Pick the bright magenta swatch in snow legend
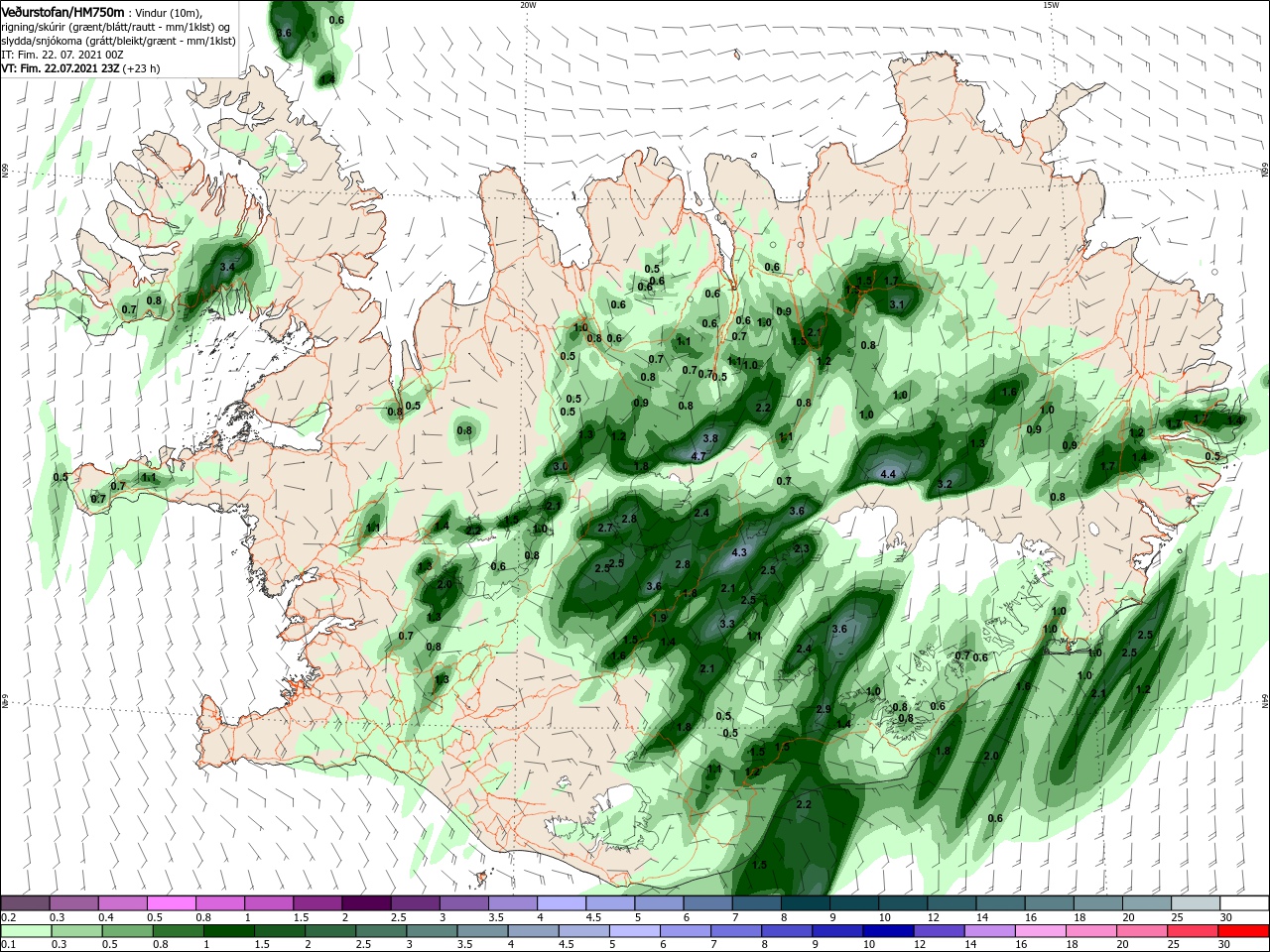Screen dimensions: 1270x952 click(171, 903)
